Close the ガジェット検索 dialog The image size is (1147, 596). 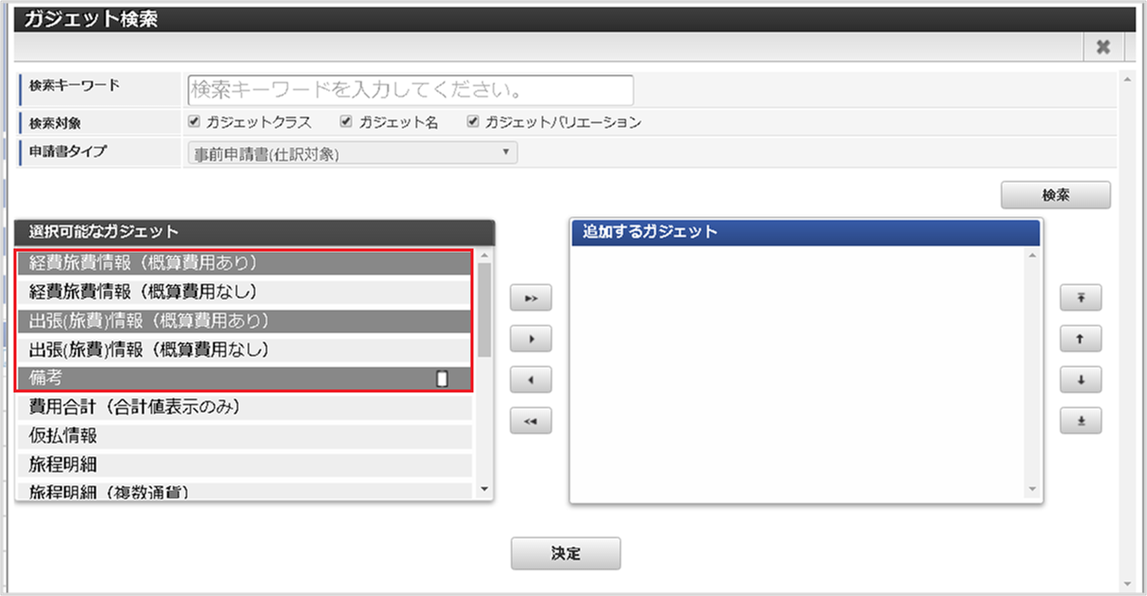point(1102,45)
